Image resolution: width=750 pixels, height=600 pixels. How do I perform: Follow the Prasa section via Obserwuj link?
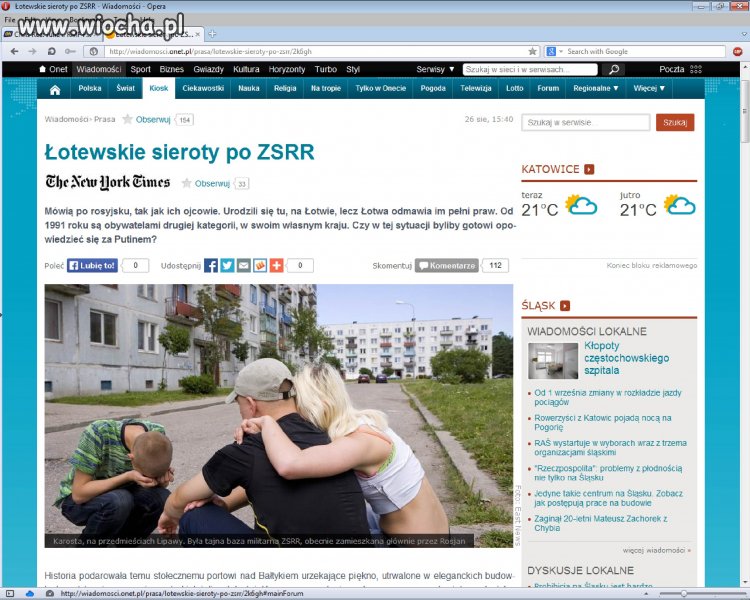153,120
